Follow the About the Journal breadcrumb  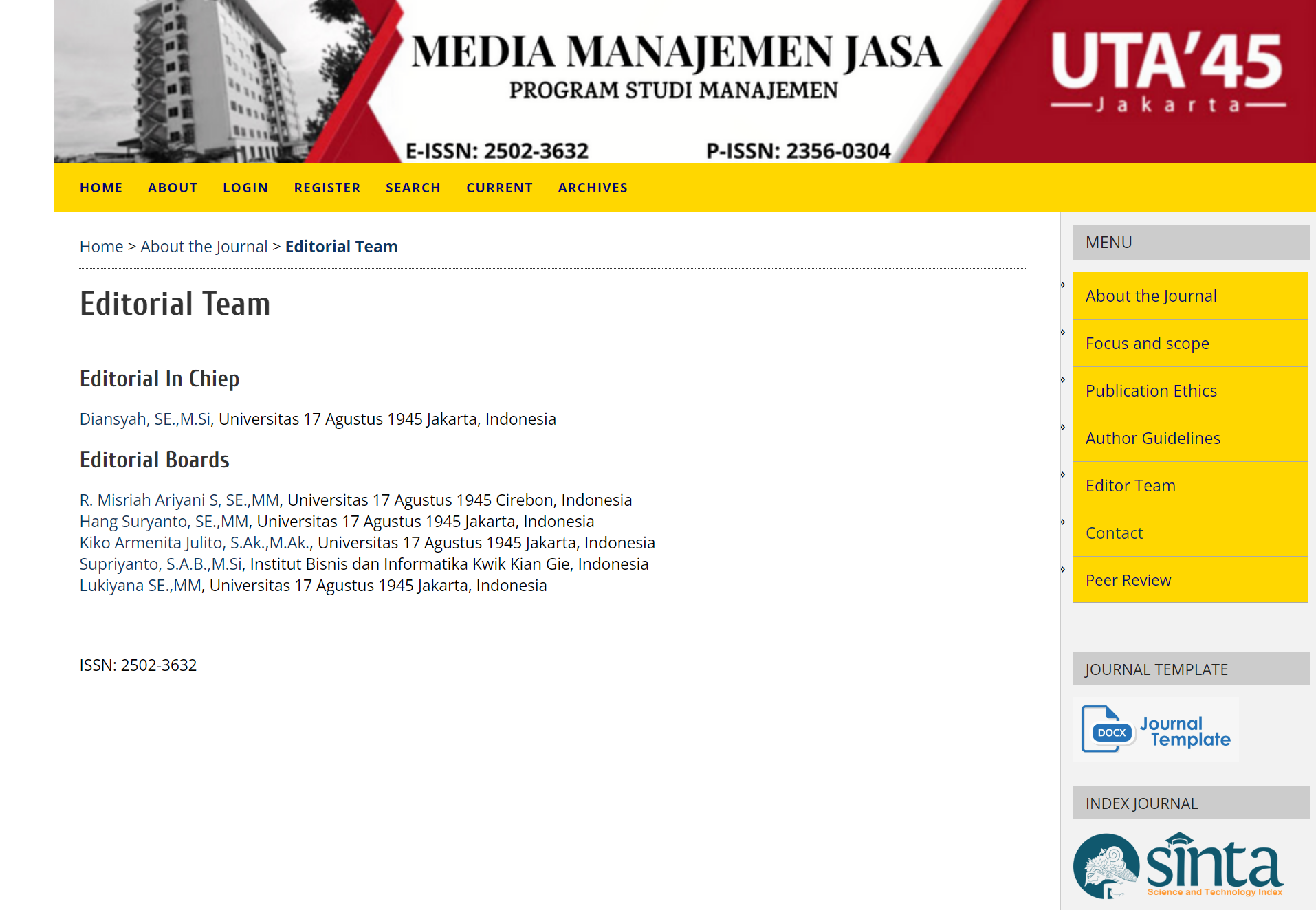pyautogui.click(x=204, y=247)
